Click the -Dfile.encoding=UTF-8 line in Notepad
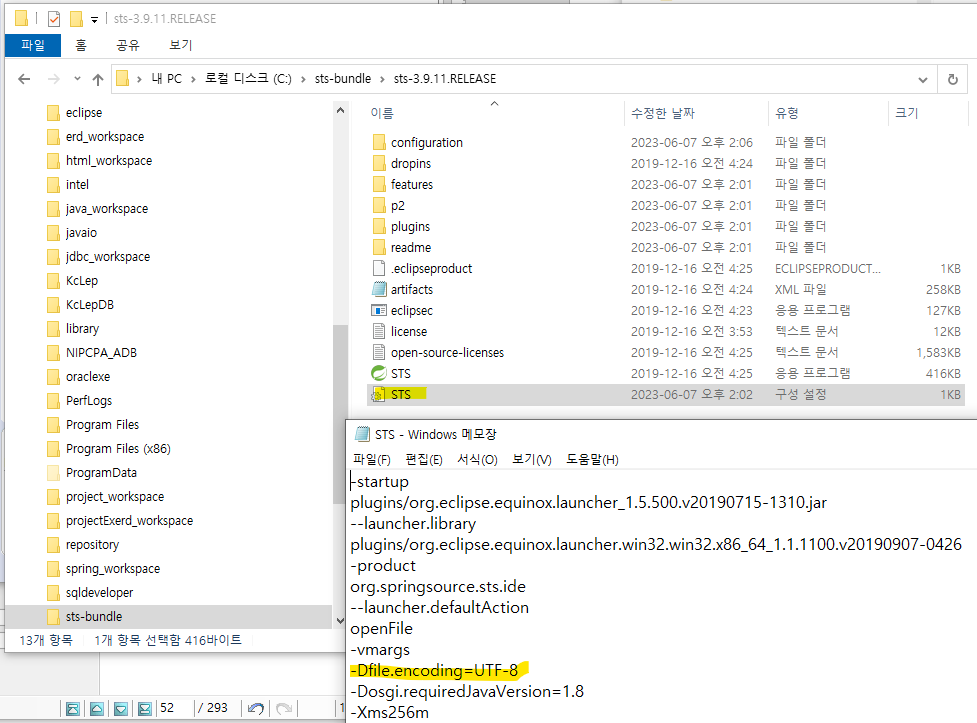977x723 pixels. (x=434, y=671)
